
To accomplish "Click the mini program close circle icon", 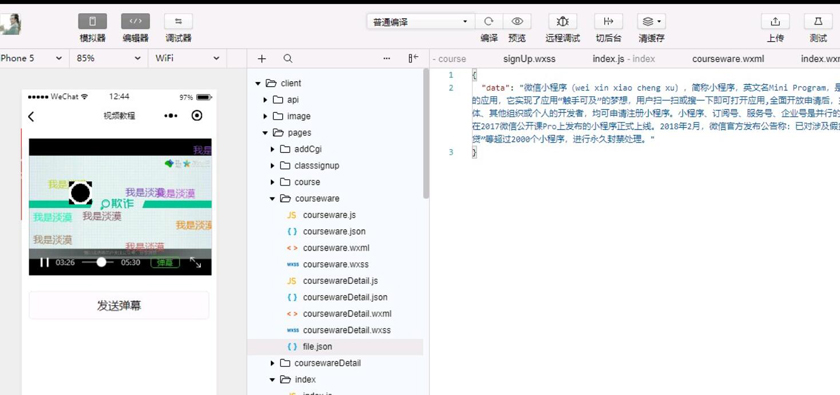I will click(197, 116).
